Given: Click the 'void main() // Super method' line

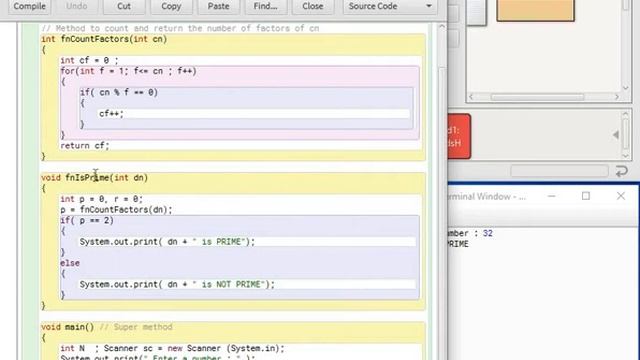Looking at the screenshot, I should click(107, 327).
